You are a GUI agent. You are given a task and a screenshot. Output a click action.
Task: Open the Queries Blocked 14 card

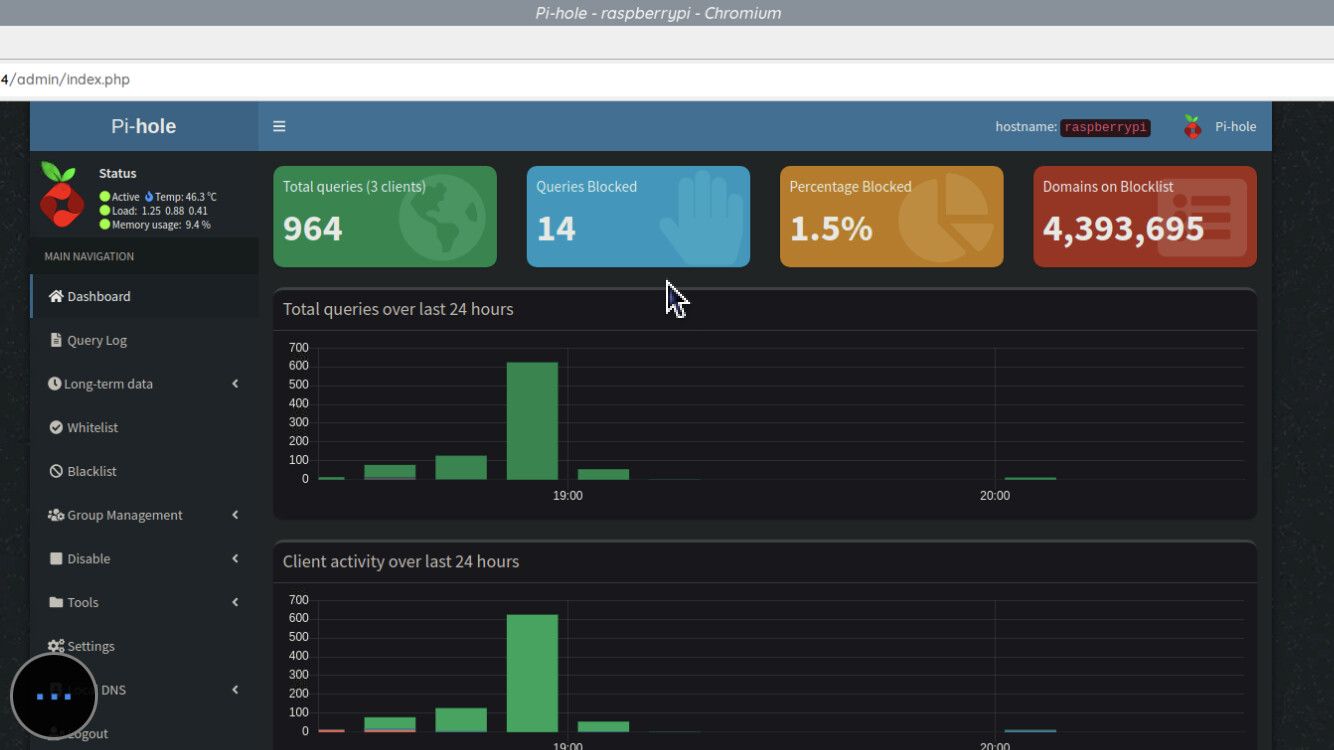[x=638, y=217]
